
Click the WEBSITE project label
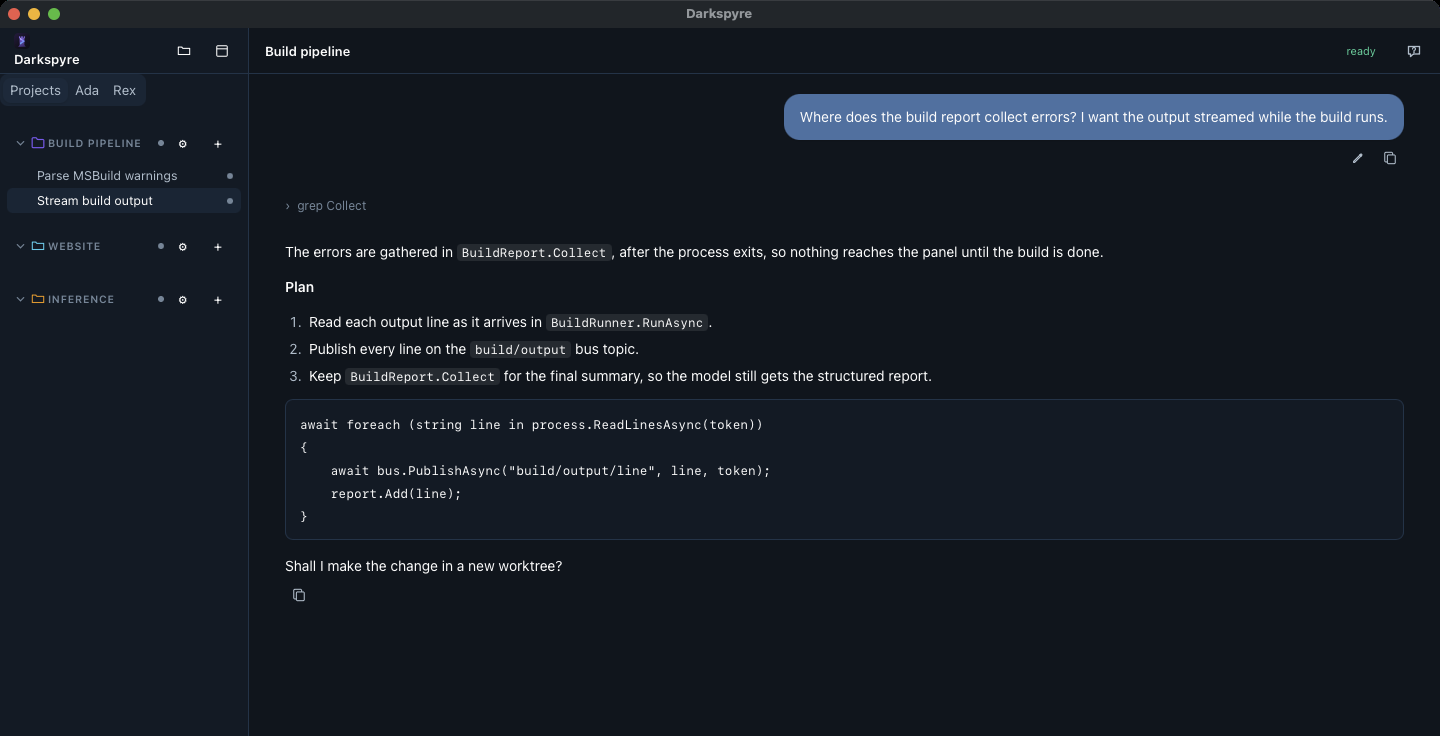point(74,247)
